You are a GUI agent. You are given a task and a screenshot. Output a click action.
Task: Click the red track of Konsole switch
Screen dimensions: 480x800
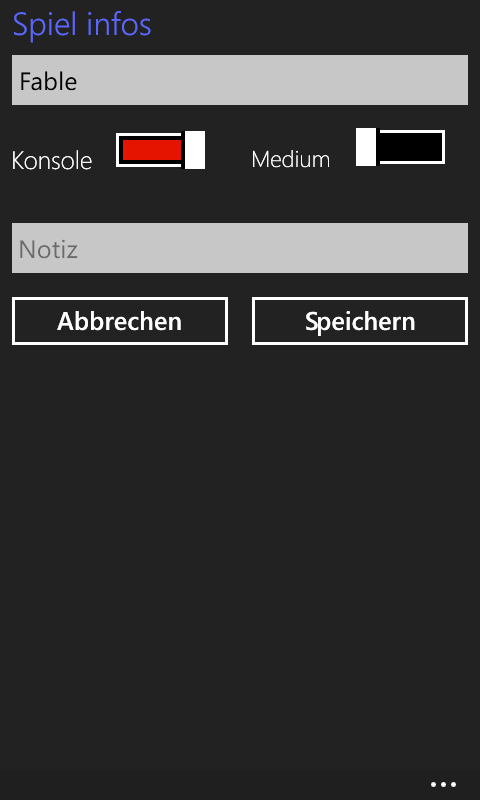[152, 150]
